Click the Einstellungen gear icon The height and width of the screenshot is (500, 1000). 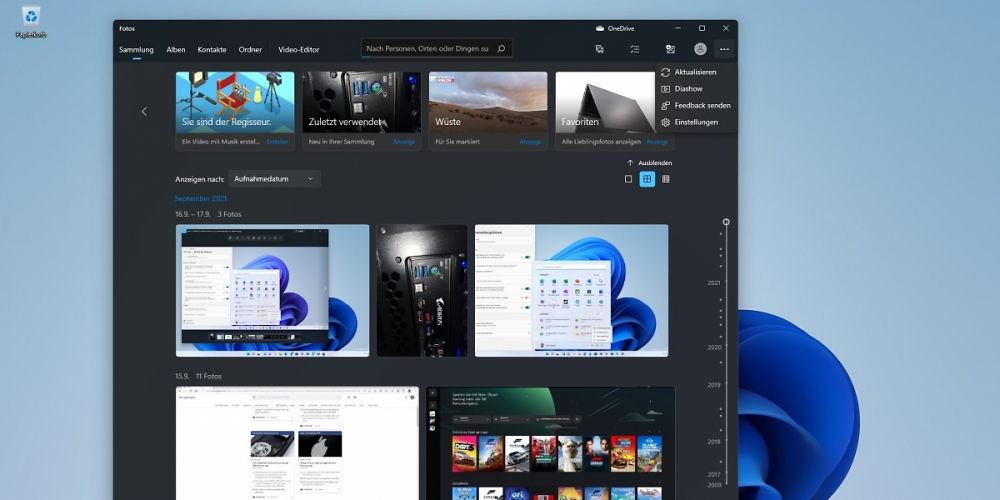(666, 122)
